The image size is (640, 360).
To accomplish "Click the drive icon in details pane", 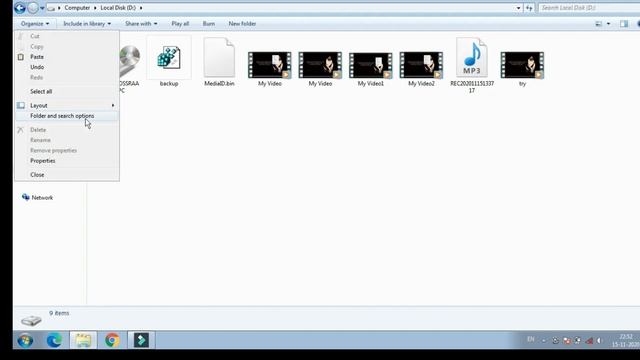I will [x=31, y=320].
